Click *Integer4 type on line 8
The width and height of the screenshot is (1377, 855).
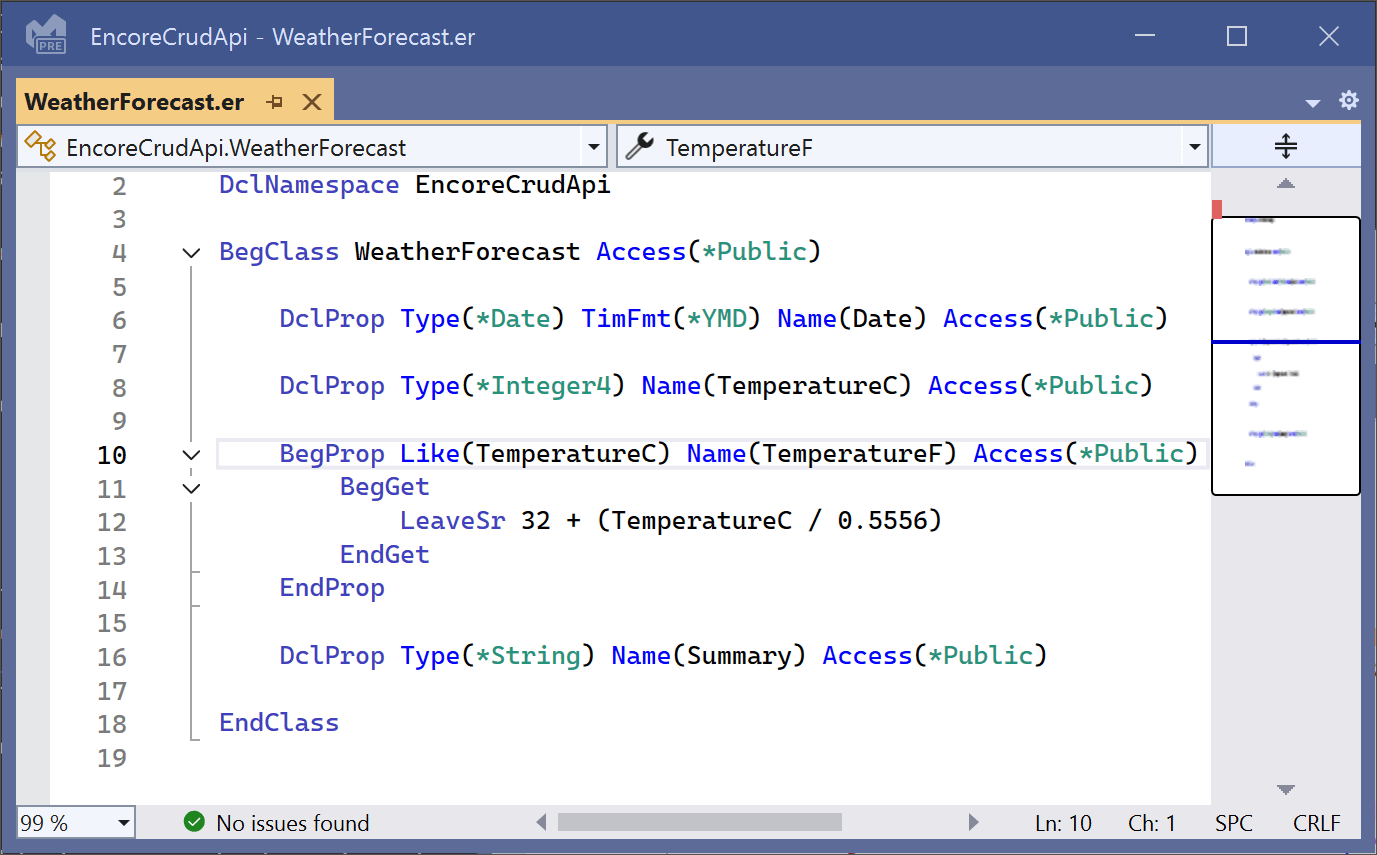(x=542, y=386)
